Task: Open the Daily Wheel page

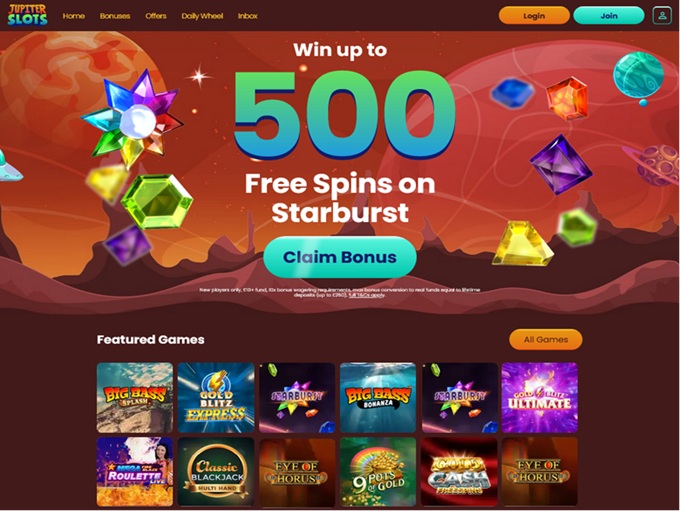Action: click(202, 16)
